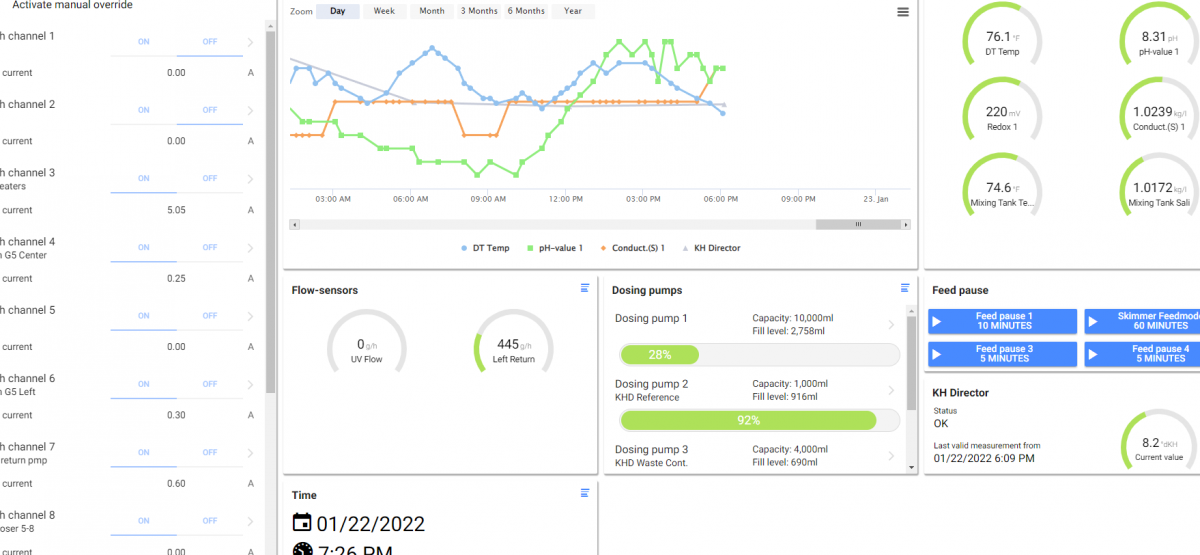Screen dimensions: 1200x555
Task: Click play icon on Feed pause 3
Action: click(938, 354)
